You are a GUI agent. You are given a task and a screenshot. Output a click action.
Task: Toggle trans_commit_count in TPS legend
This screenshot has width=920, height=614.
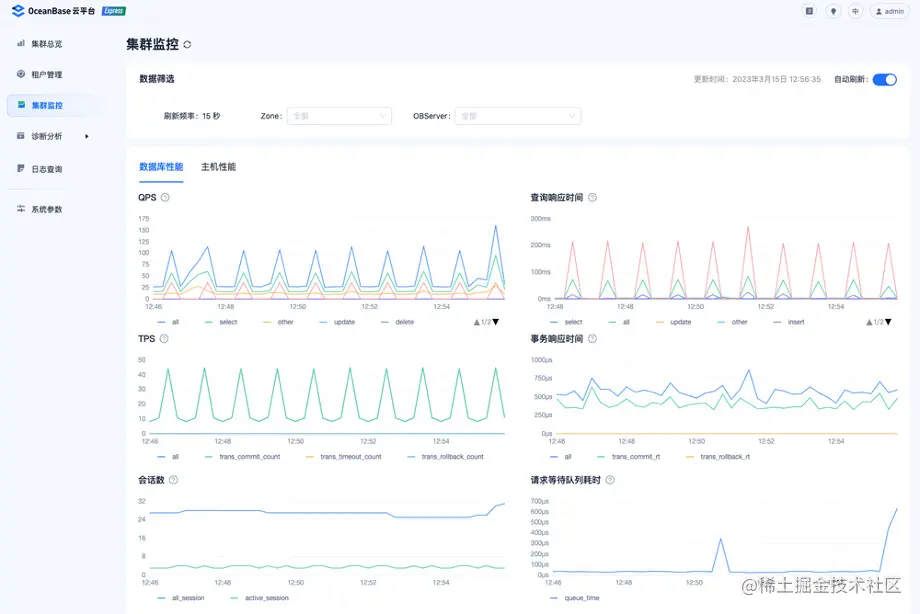pyautogui.click(x=242, y=456)
